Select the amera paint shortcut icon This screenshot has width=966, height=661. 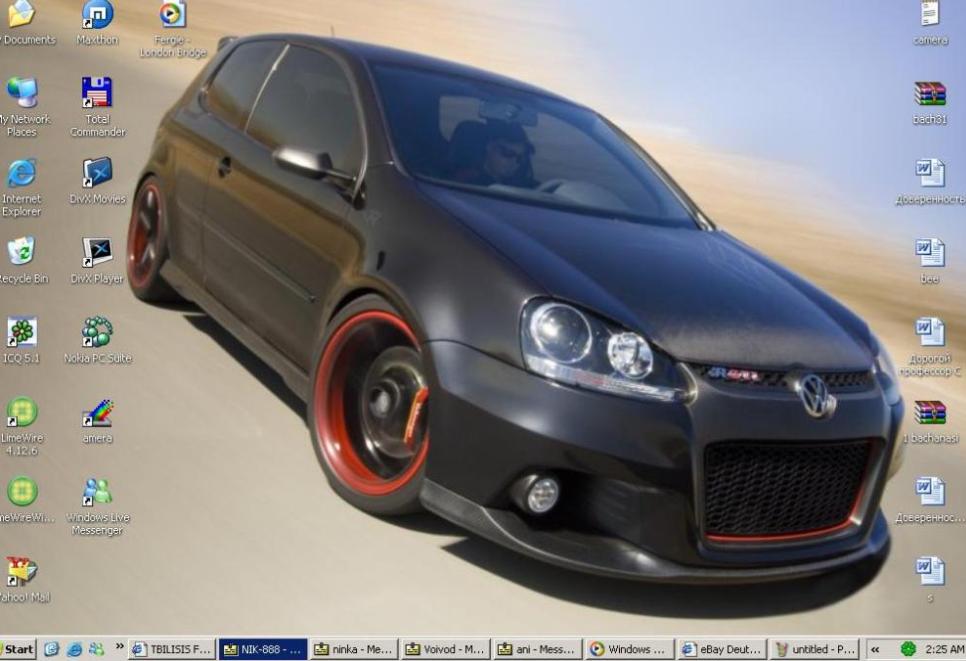(97, 412)
